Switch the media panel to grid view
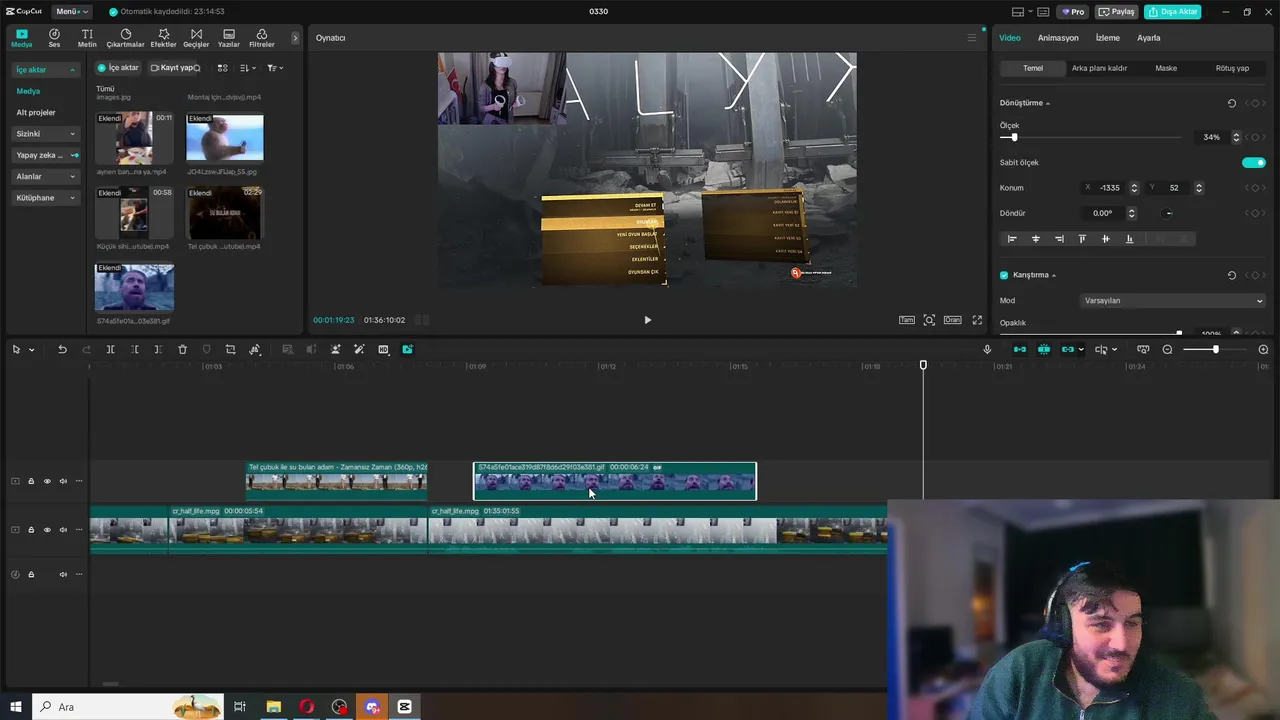Screen dimensions: 1280x720 click(x=222, y=68)
